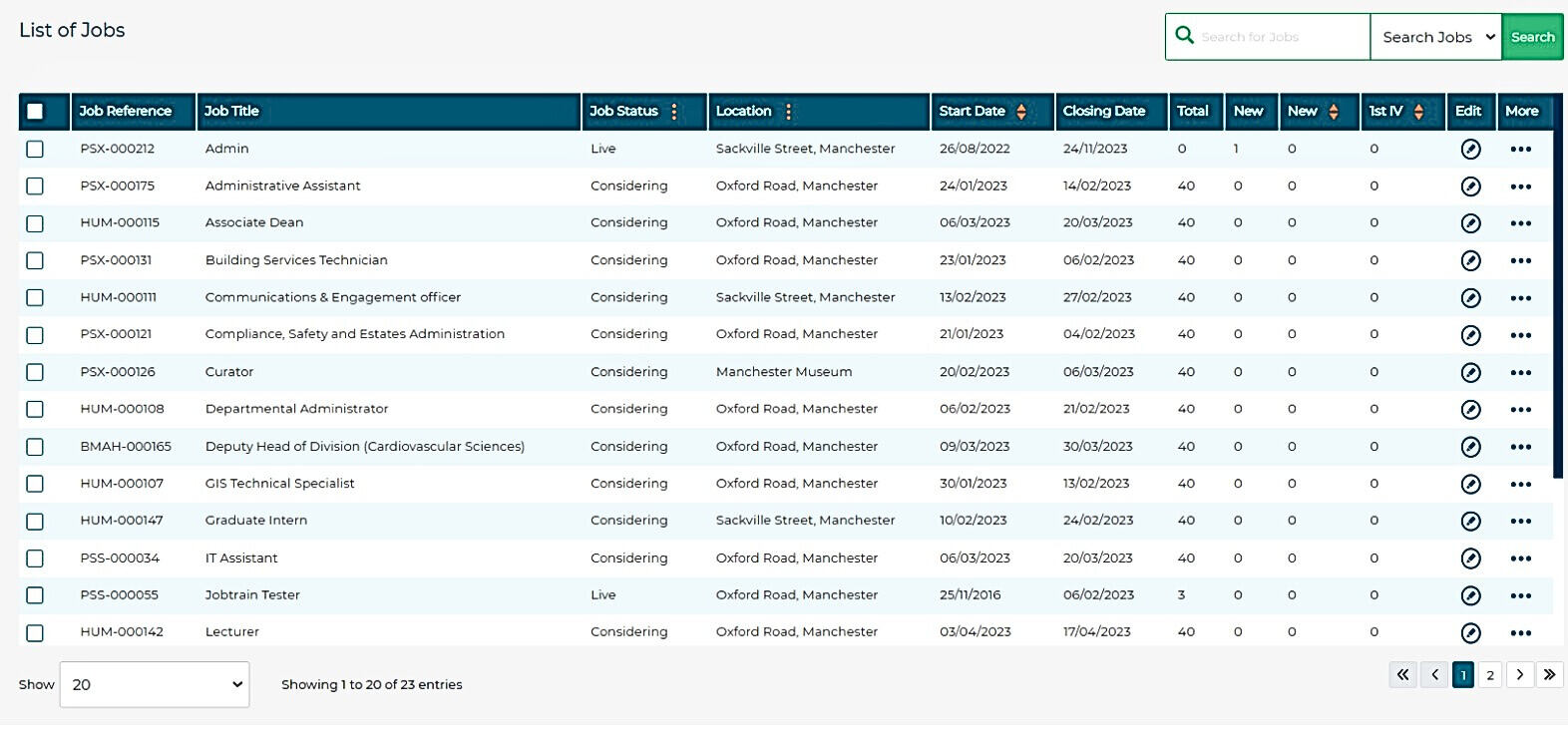Screen dimensions: 1568x745
Task: Go to page 2 of job list
Action: [1490, 675]
